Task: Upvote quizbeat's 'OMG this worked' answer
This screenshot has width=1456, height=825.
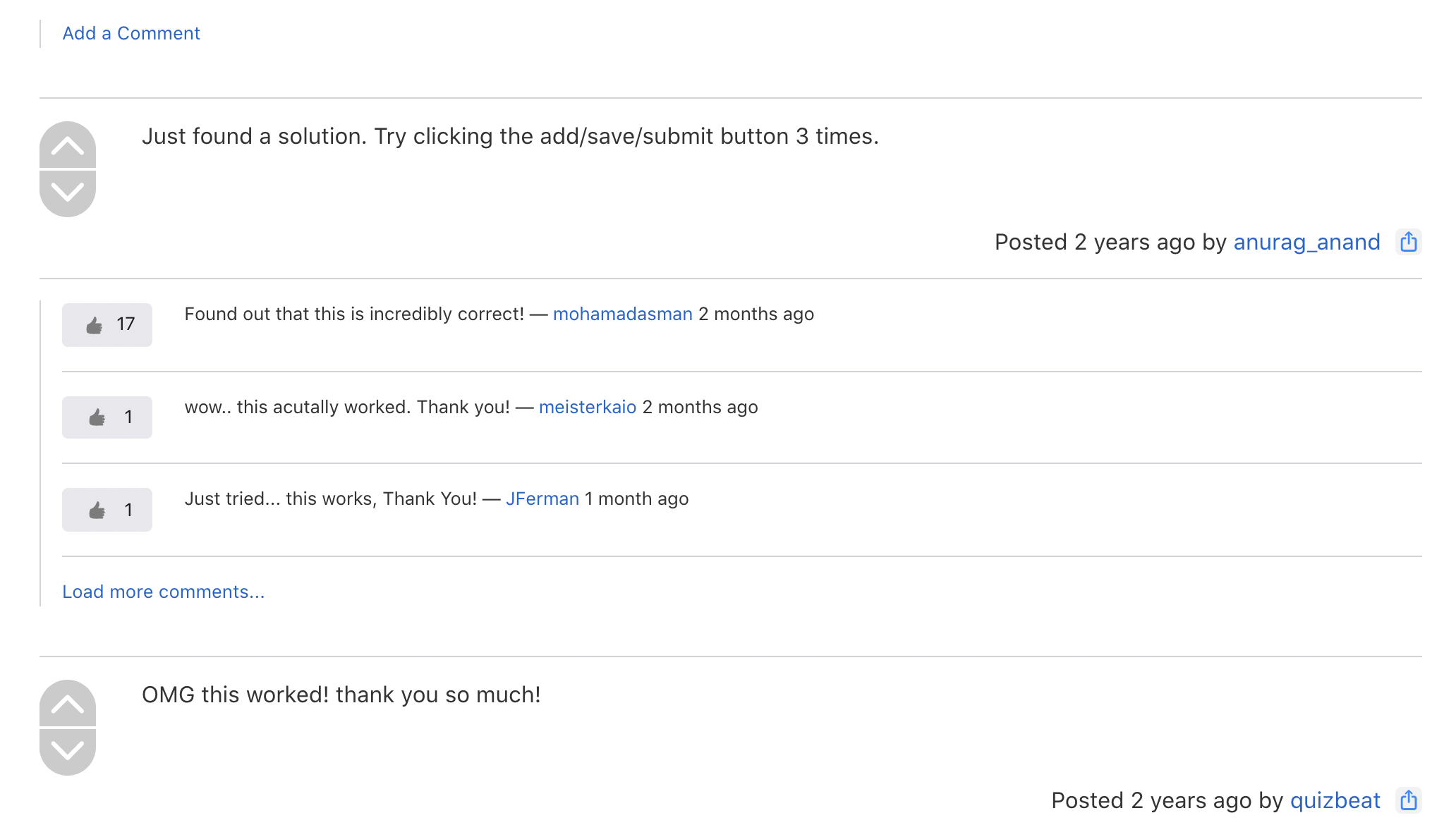Action: [68, 704]
